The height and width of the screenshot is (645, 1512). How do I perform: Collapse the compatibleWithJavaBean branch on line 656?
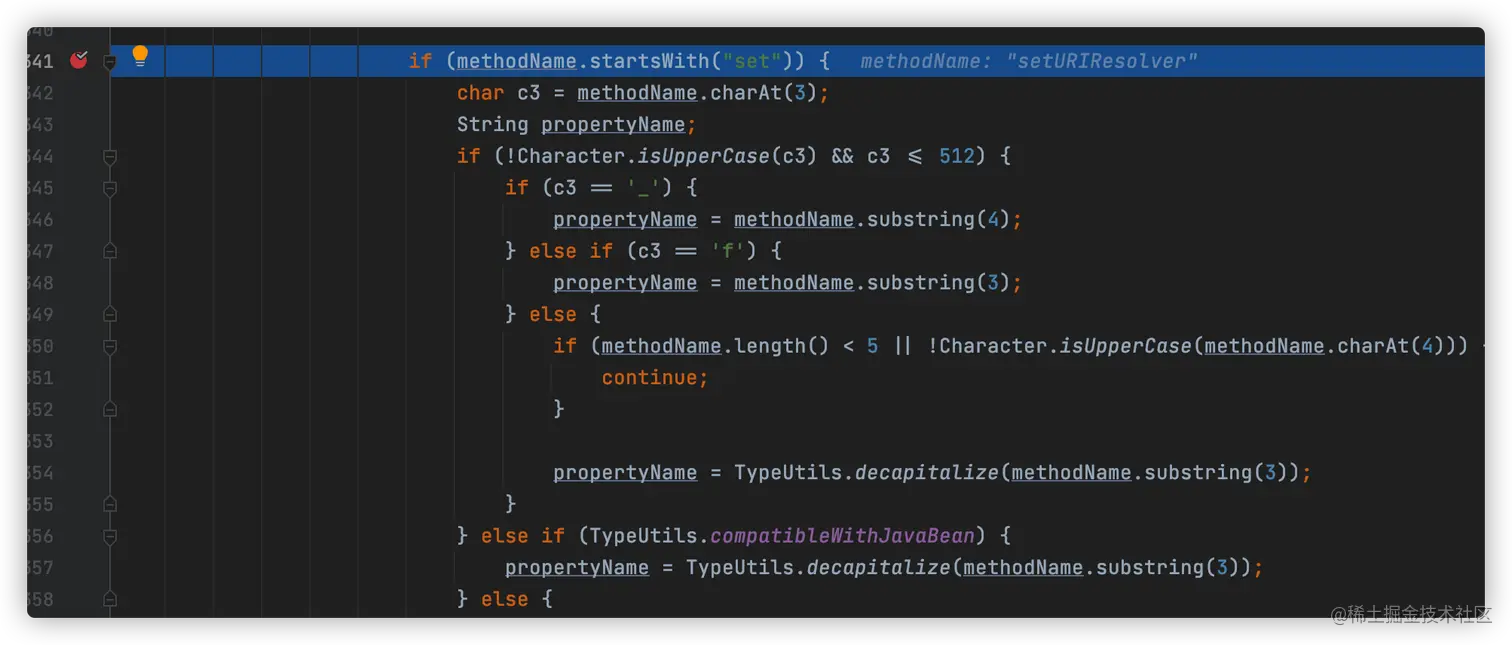[x=110, y=536]
